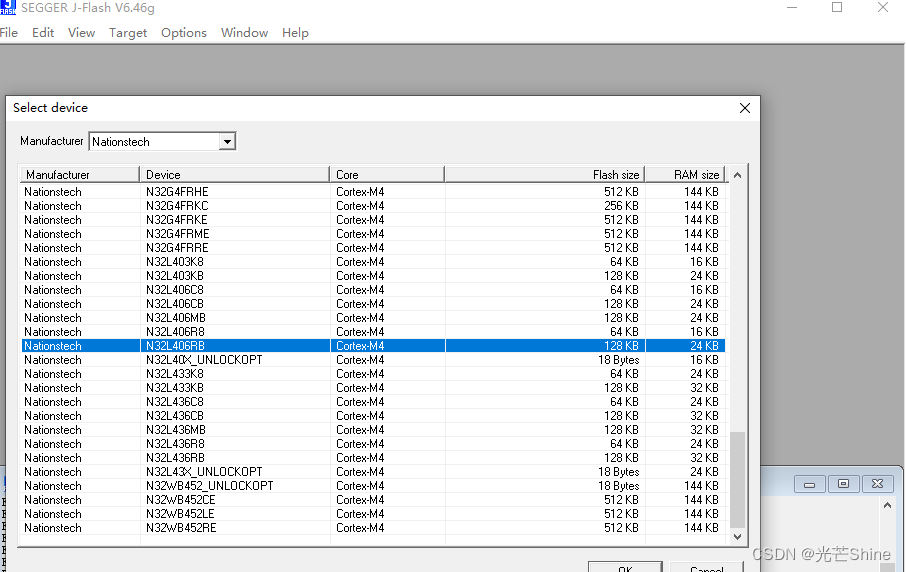Click the scrollbar up arrow in device list

[737, 175]
